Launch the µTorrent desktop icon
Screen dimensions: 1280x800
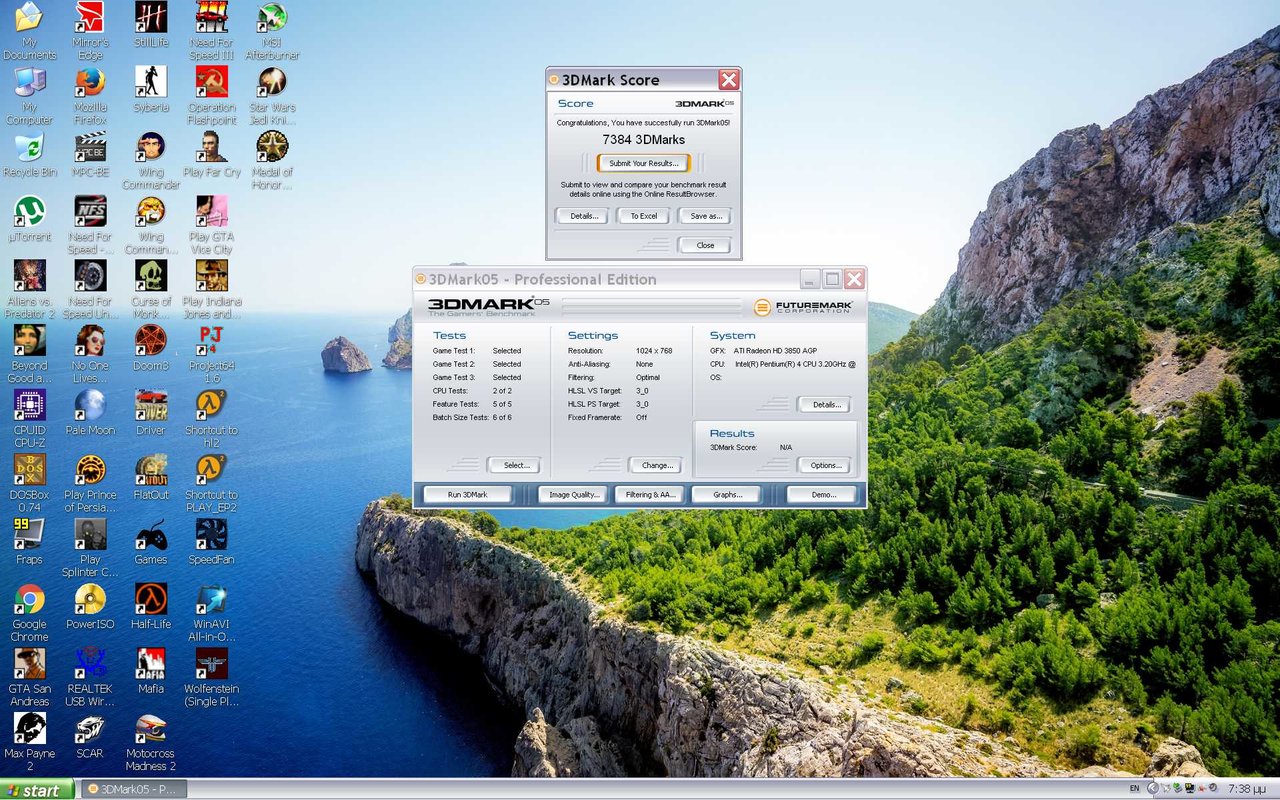point(30,220)
